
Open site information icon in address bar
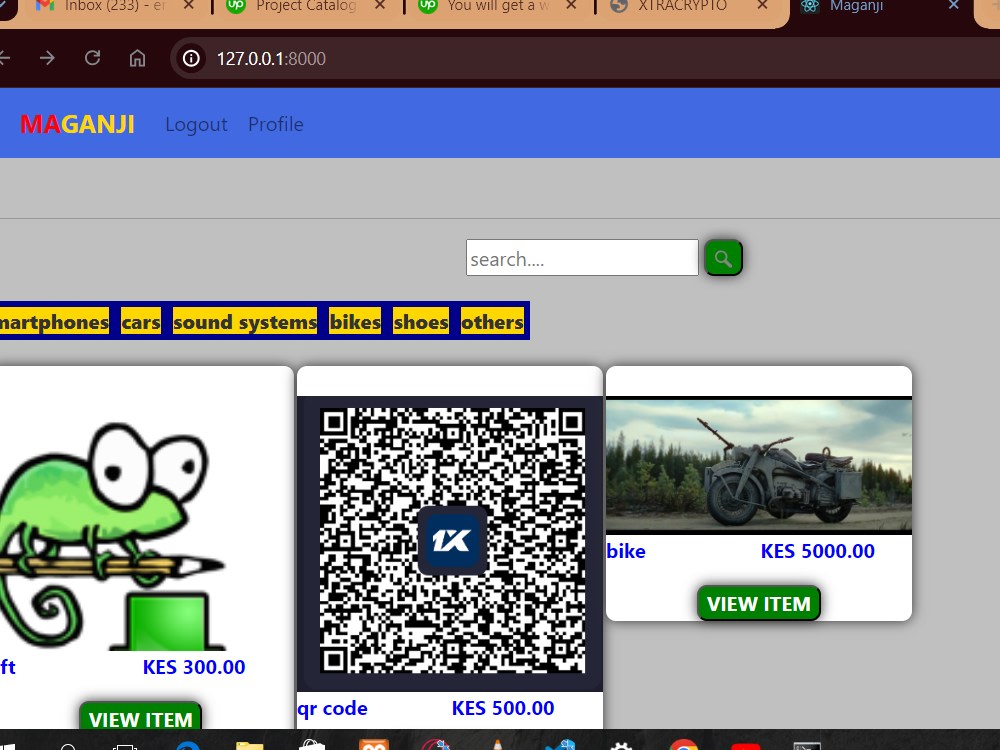pyautogui.click(x=191, y=59)
